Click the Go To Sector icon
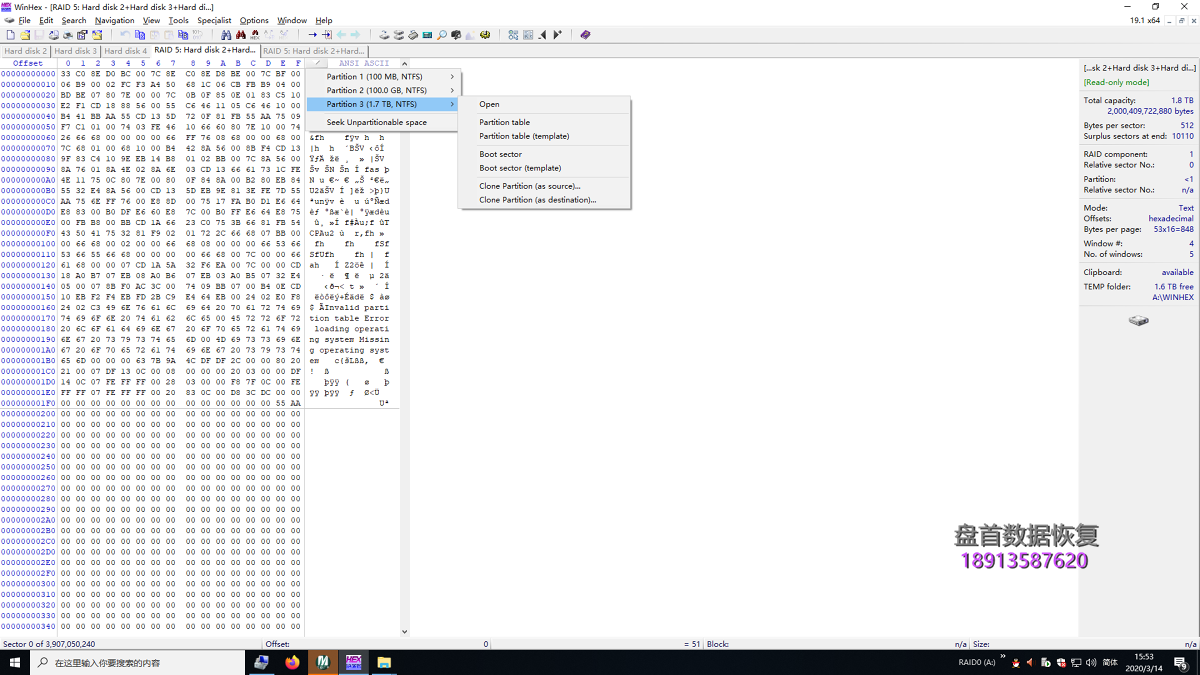 pyautogui.click(x=327, y=34)
